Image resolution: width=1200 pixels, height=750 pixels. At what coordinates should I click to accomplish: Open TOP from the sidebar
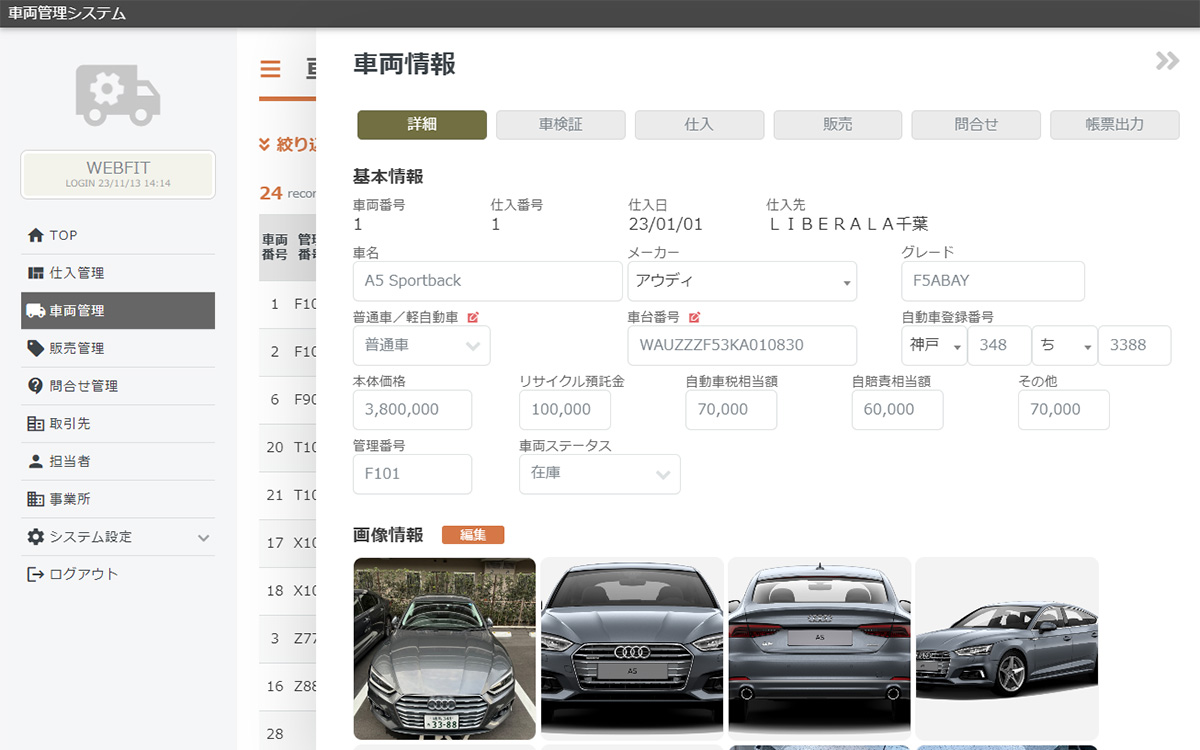[x=118, y=235]
